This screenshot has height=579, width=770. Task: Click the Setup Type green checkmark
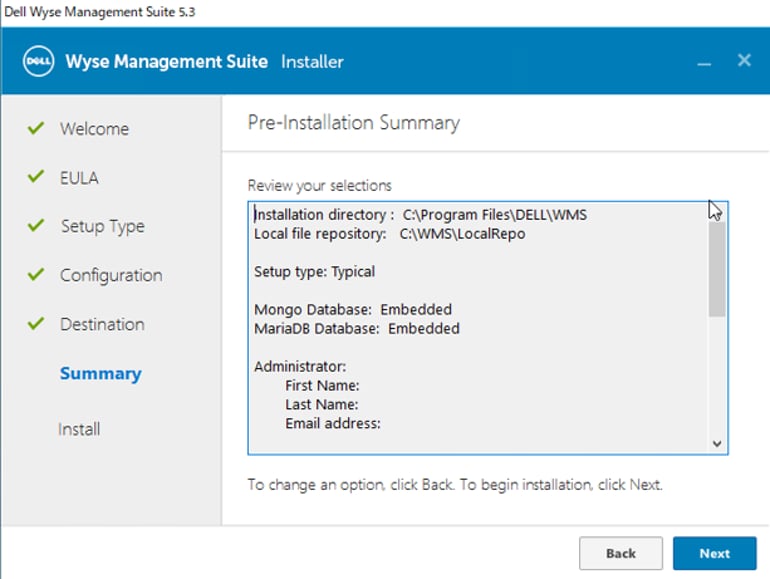pyautogui.click(x=36, y=225)
